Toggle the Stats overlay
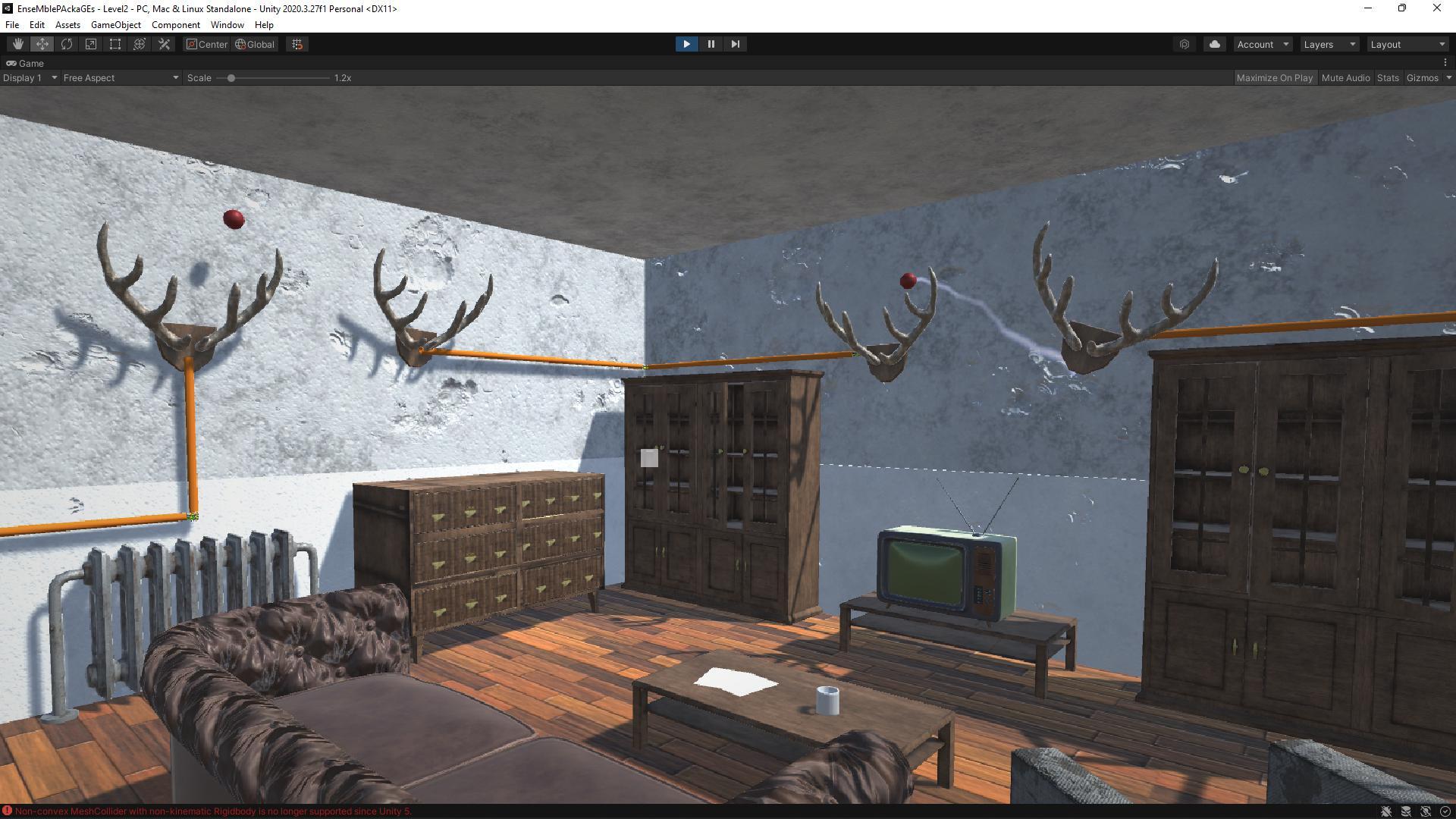 [1388, 77]
